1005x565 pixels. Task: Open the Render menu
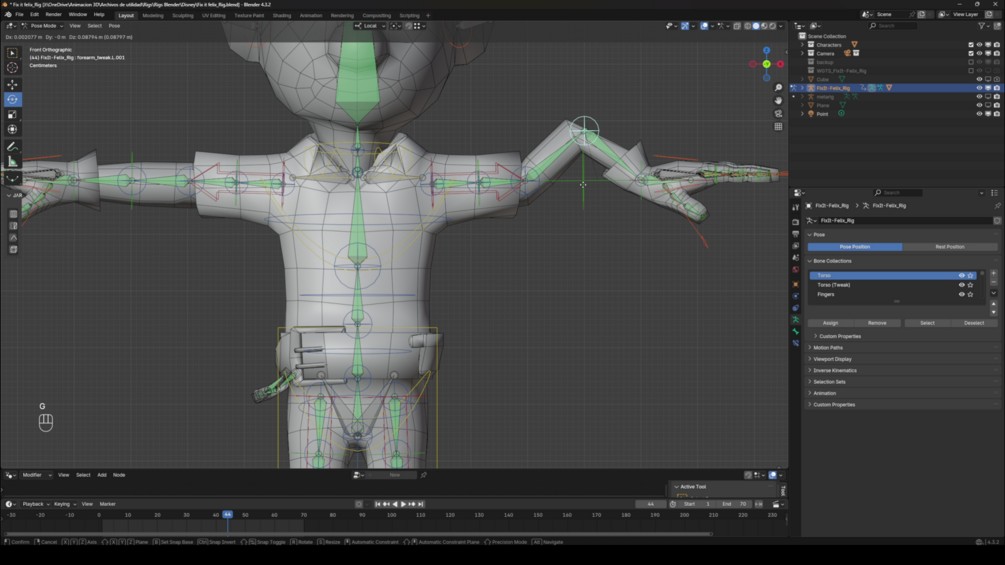point(53,15)
